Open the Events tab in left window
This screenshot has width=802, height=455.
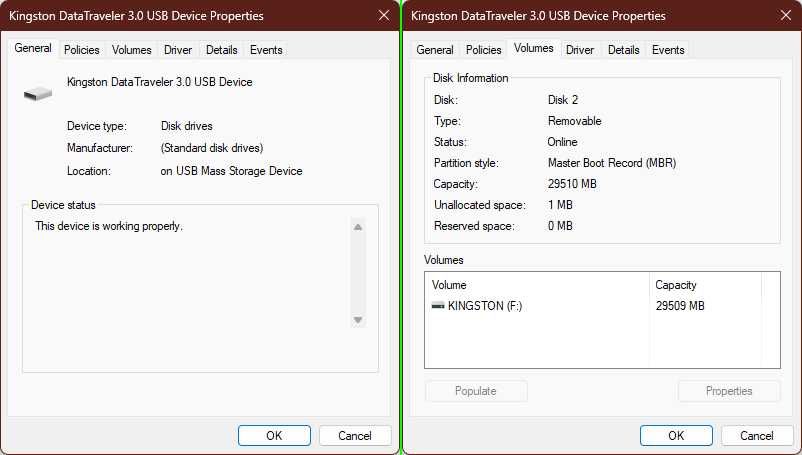pos(266,50)
